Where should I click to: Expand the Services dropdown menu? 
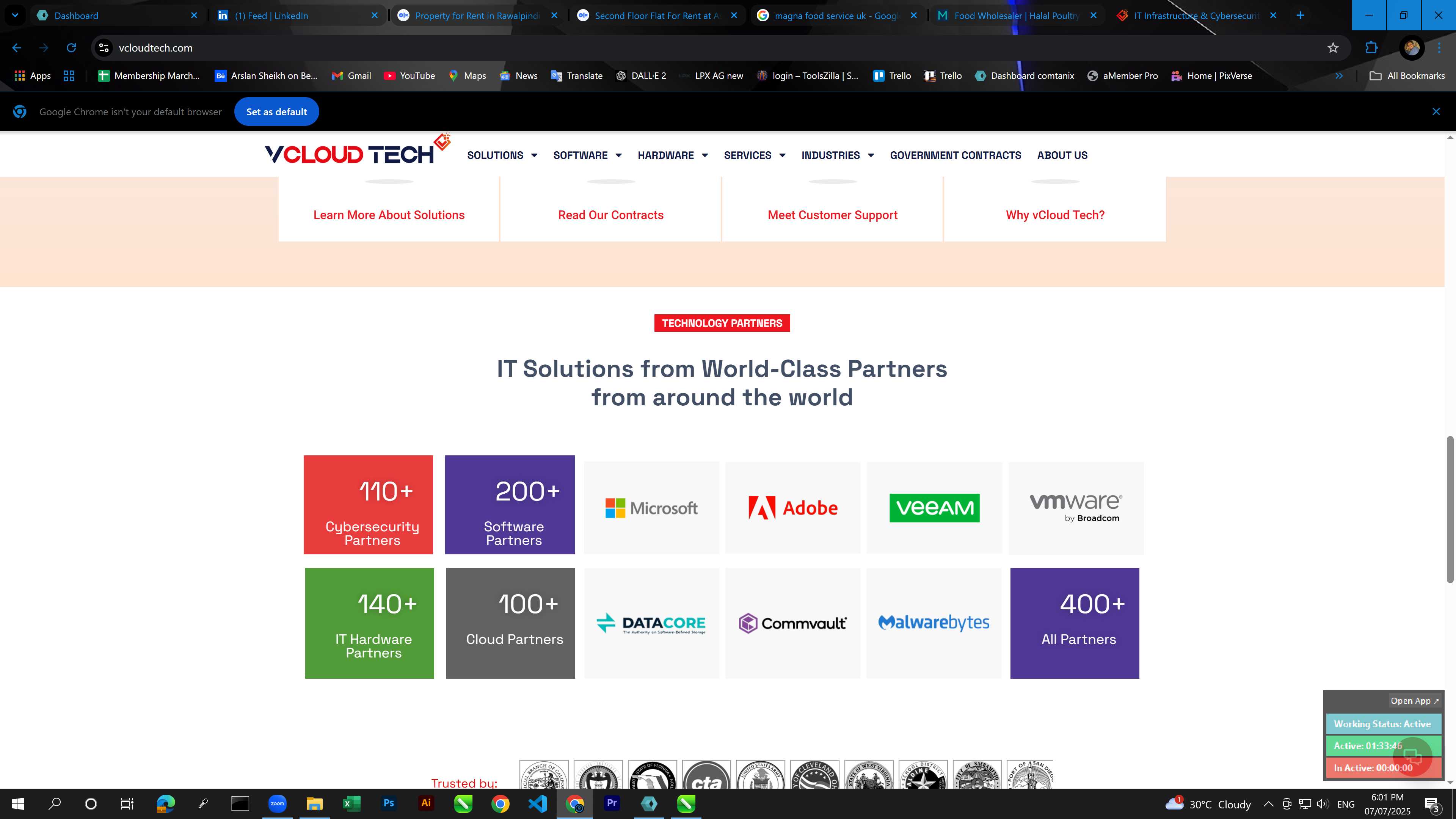[755, 155]
